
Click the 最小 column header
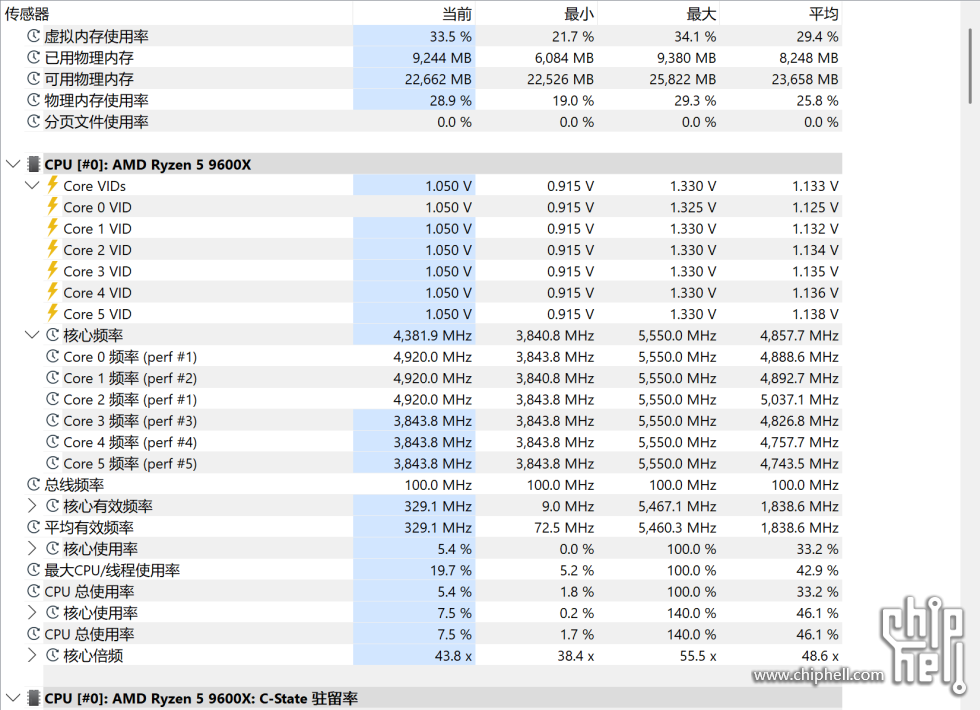click(536, 14)
